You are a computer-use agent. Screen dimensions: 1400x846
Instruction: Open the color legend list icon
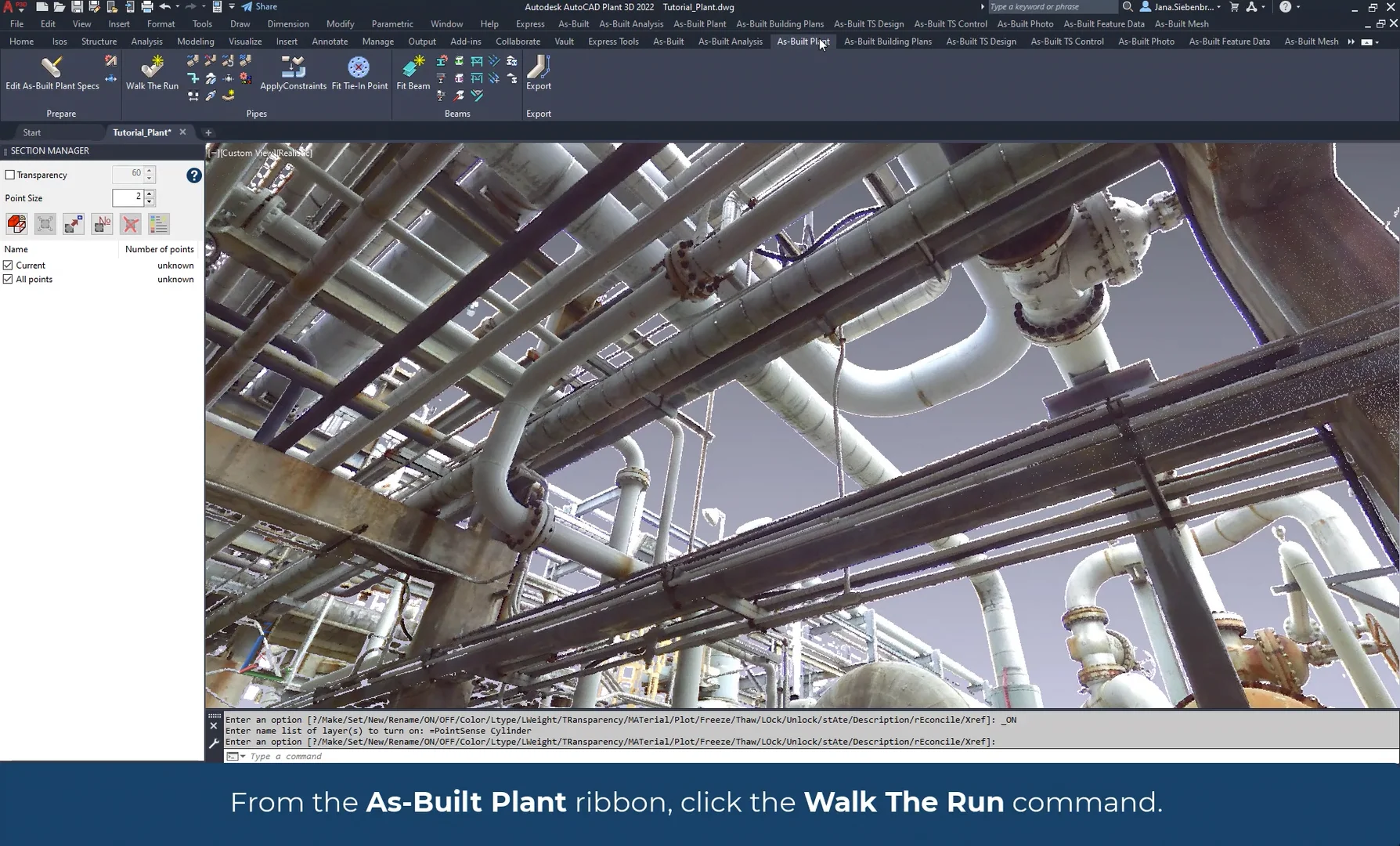pos(159,225)
